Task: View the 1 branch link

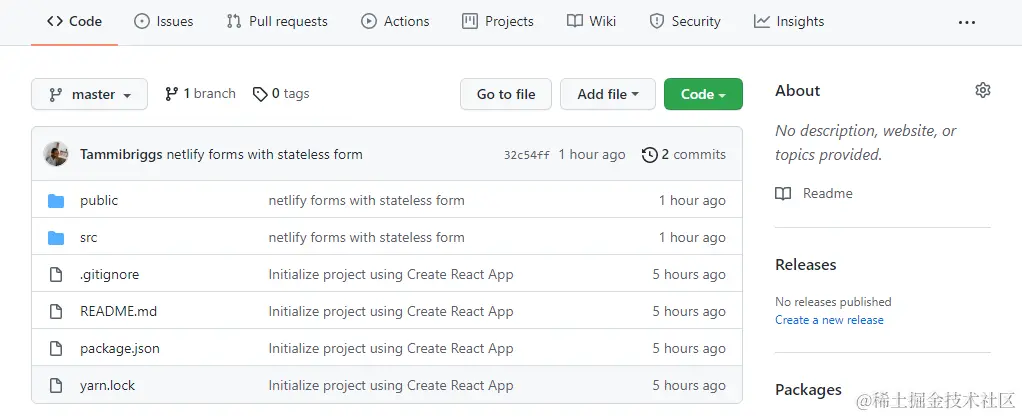Action: point(200,94)
